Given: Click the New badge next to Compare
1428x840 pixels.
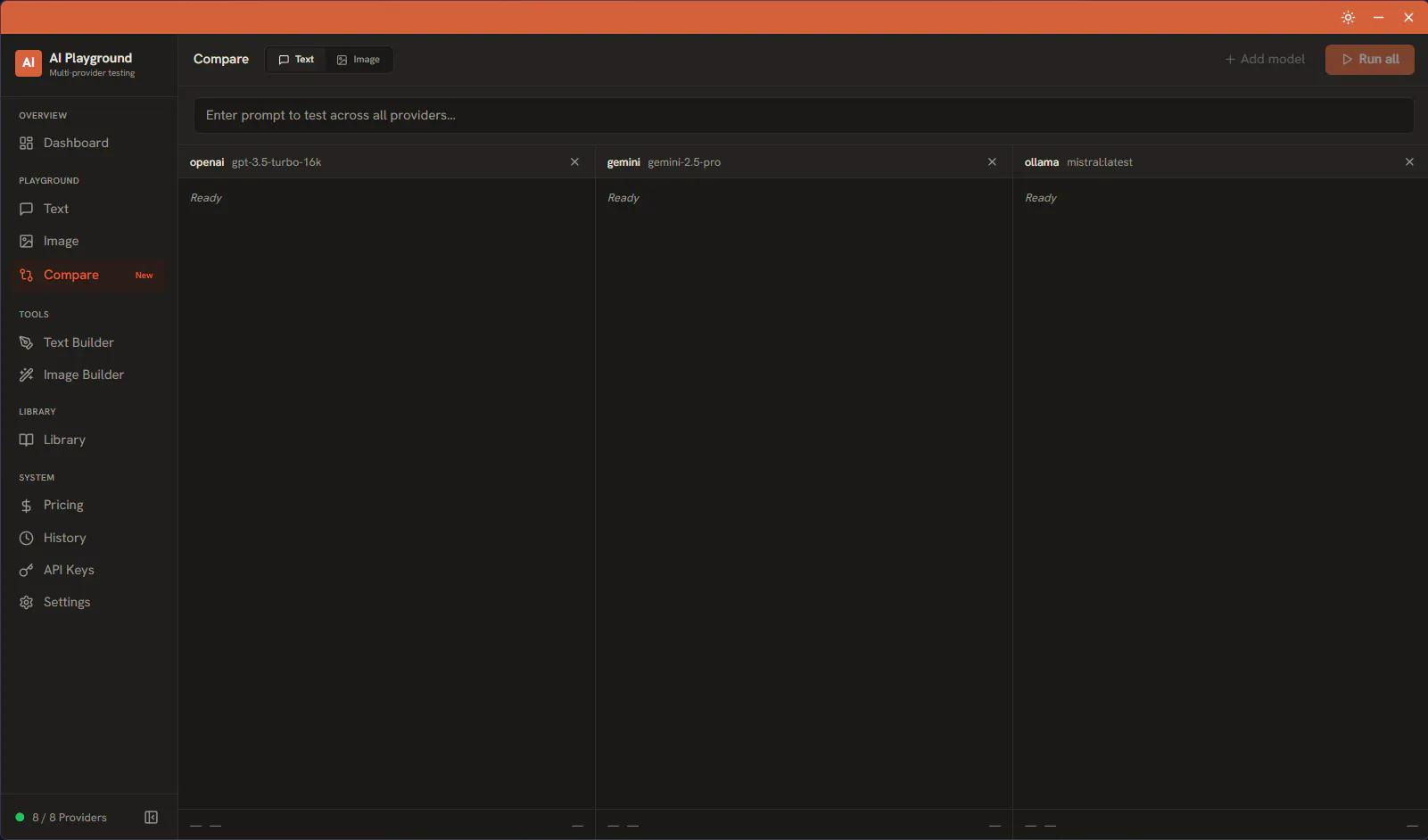Looking at the screenshot, I should point(144,276).
